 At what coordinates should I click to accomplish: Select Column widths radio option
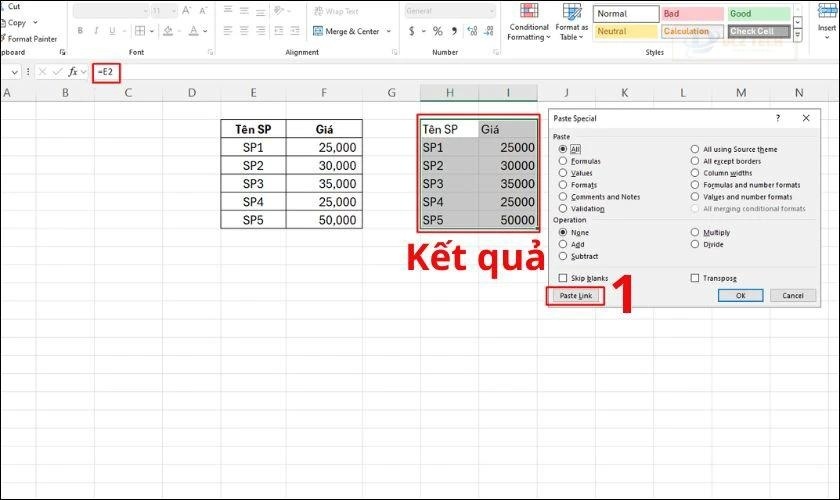(695, 173)
